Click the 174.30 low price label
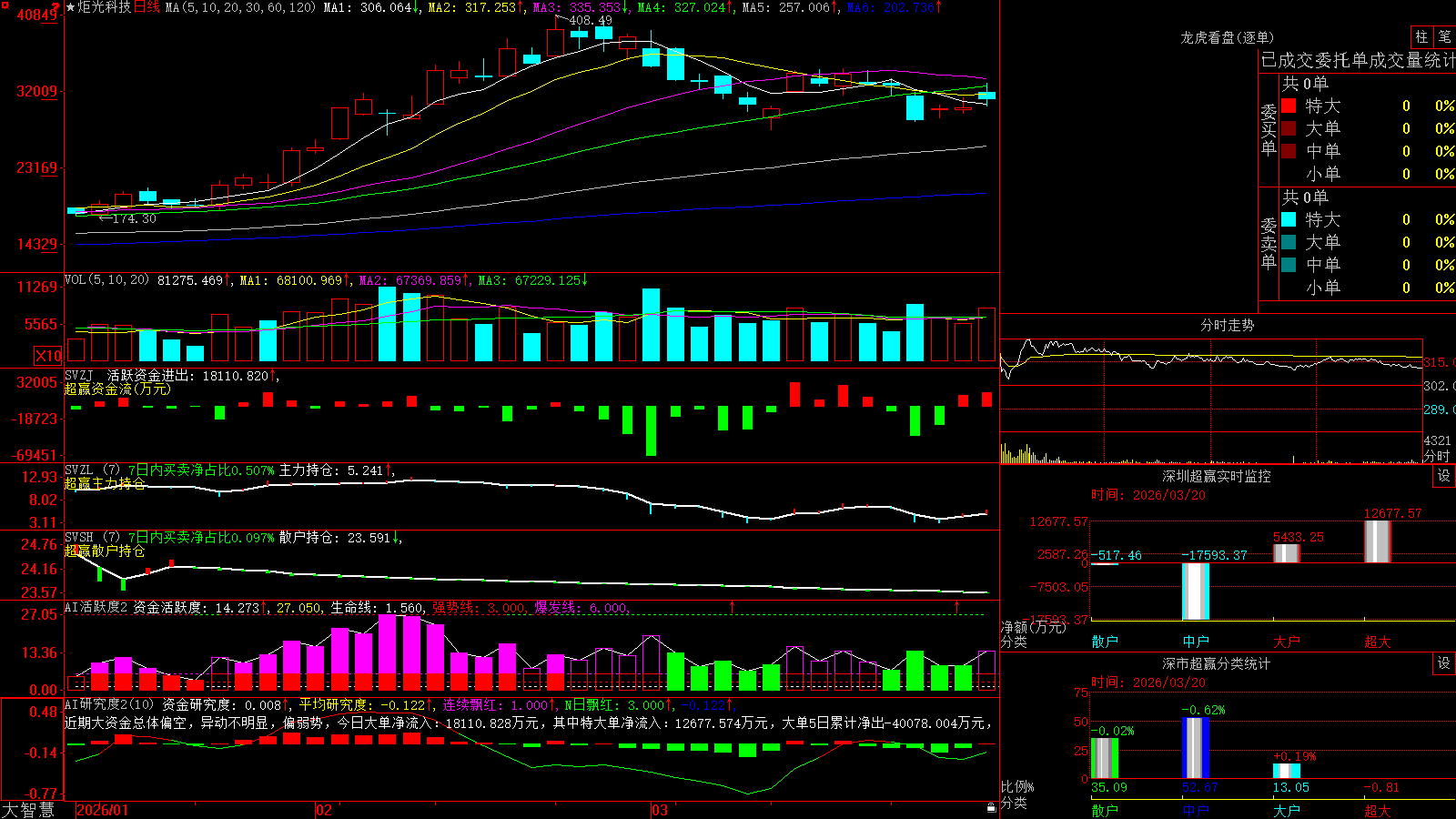 [x=135, y=218]
